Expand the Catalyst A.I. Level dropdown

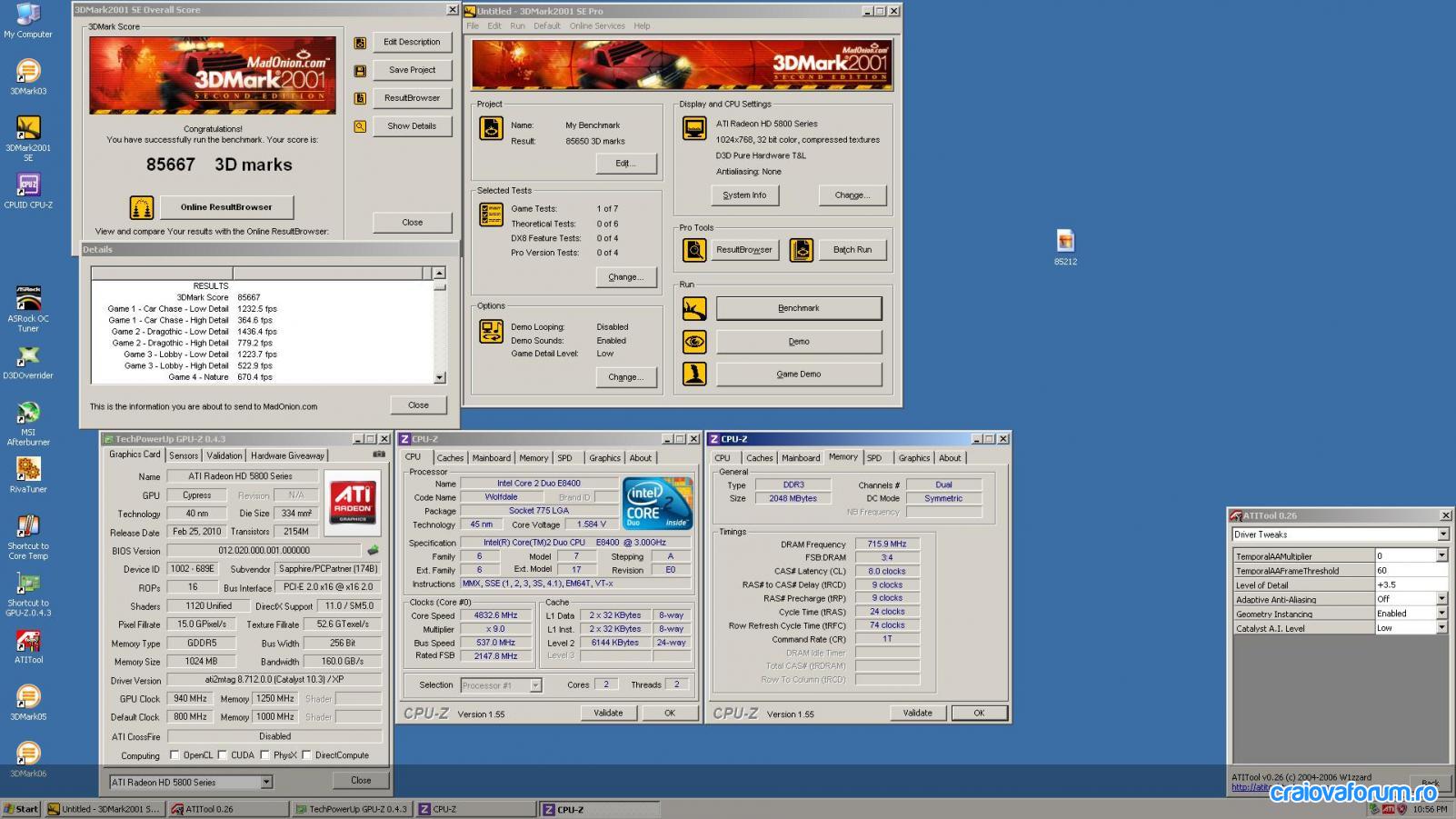tap(1441, 628)
